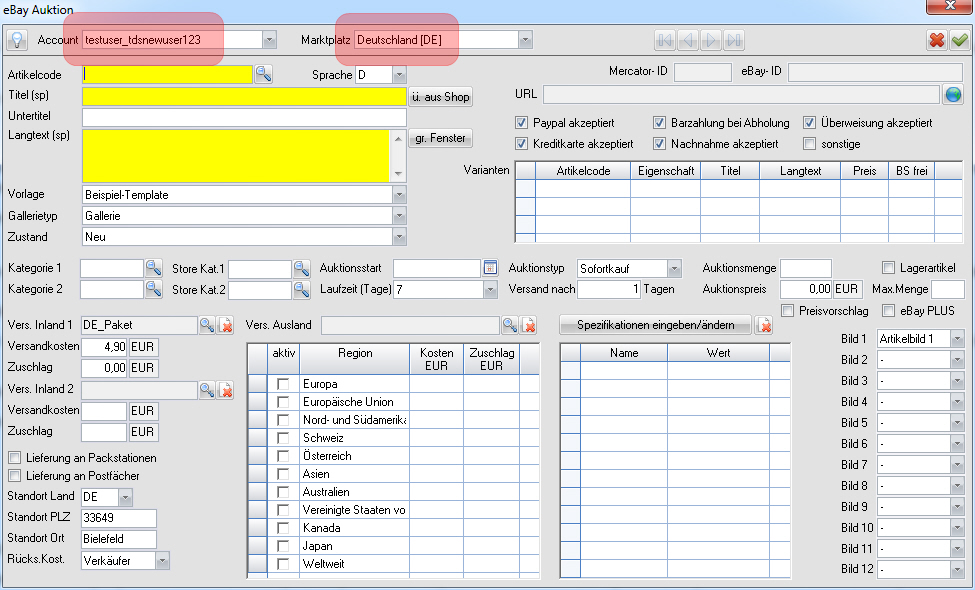Open the Gallerietyp dropdown

click(x=399, y=216)
